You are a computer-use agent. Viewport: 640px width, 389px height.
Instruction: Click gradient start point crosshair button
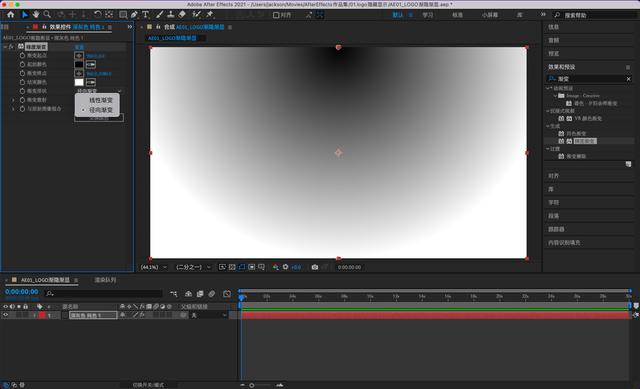click(x=79, y=56)
